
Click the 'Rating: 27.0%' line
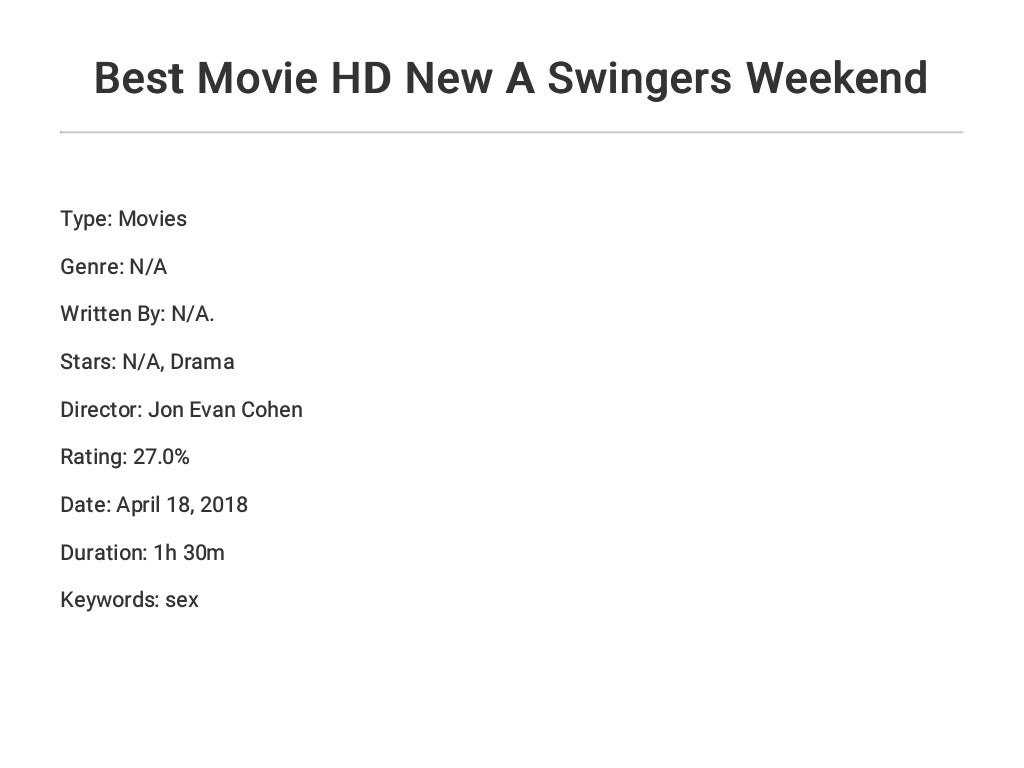124,457
